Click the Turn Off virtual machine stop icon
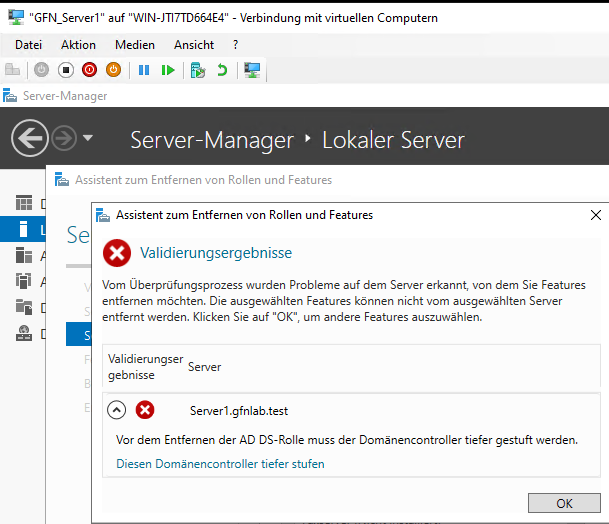The width and height of the screenshot is (609, 524). pos(66,70)
